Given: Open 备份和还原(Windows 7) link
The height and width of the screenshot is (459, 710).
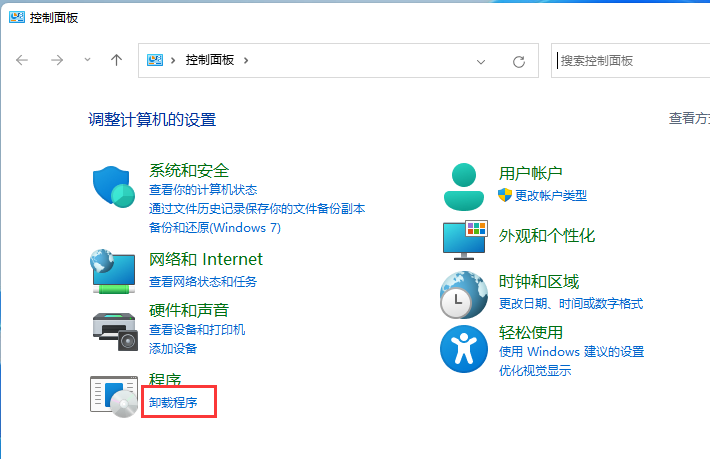Looking at the screenshot, I should pyautogui.click(x=215, y=228).
